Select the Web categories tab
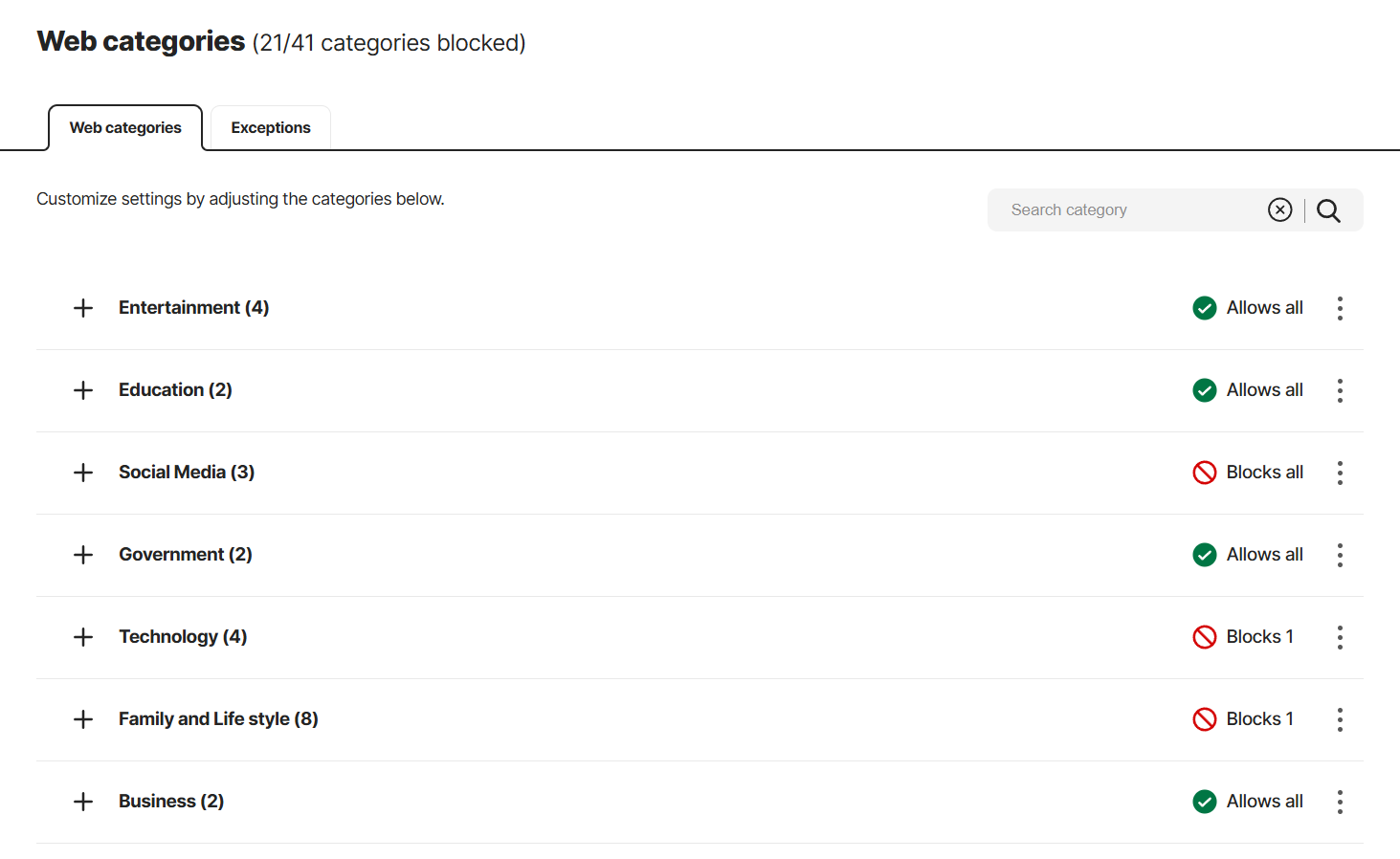Image resolution: width=1400 pixels, height=859 pixels. point(124,127)
